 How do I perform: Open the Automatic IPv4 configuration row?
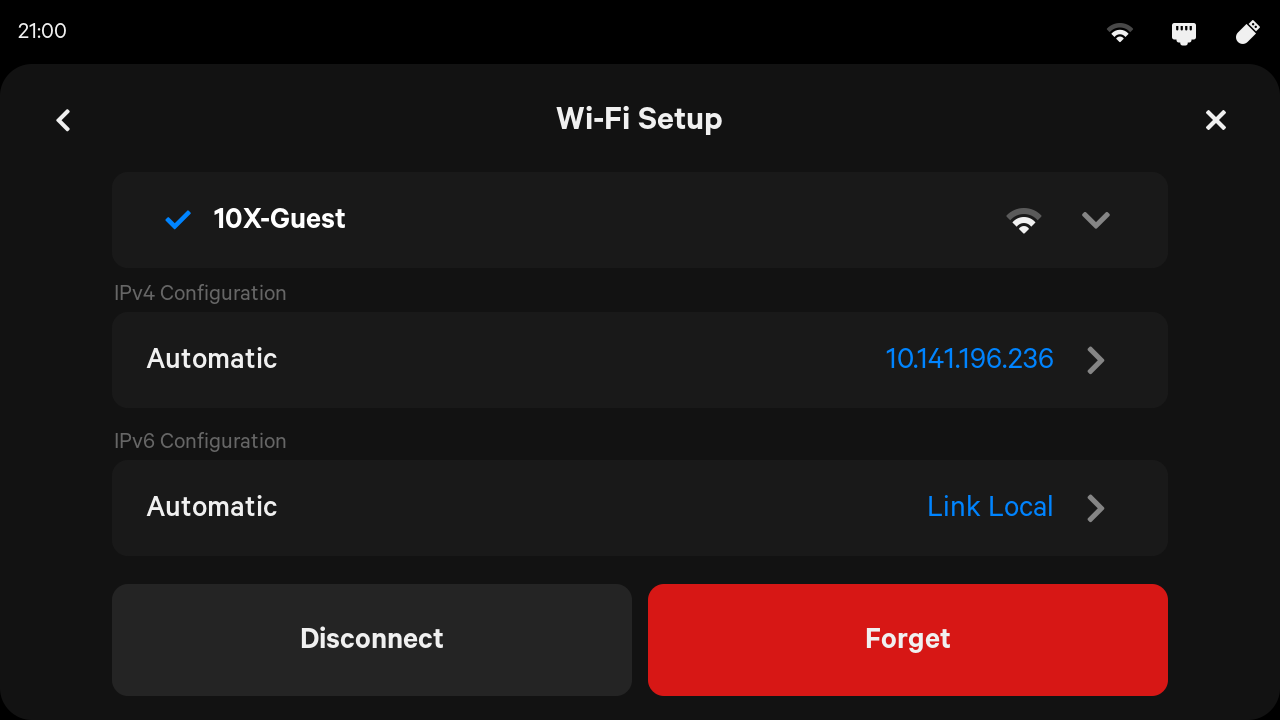point(640,360)
